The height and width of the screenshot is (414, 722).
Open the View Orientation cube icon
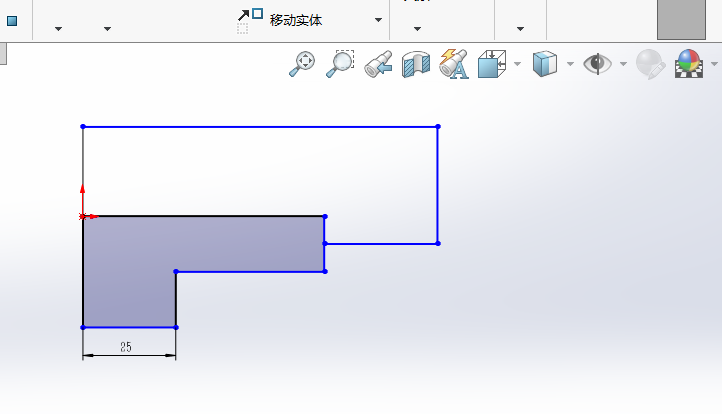click(492, 64)
